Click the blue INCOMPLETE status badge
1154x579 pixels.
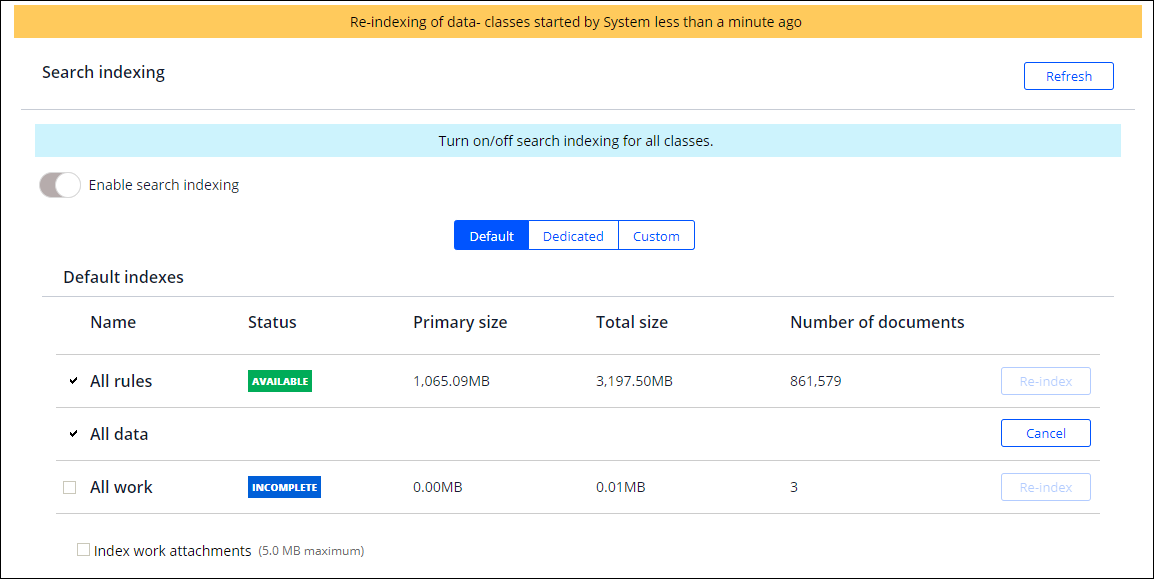[284, 487]
